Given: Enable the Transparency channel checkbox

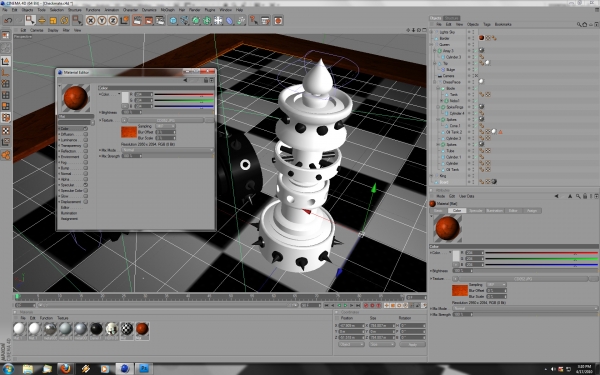Looking at the screenshot, I should click(x=85, y=145).
